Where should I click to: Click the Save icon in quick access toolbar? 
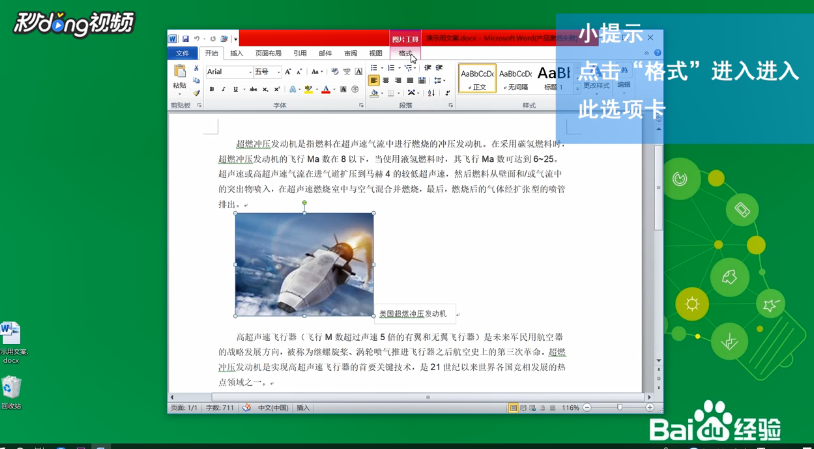[185, 39]
